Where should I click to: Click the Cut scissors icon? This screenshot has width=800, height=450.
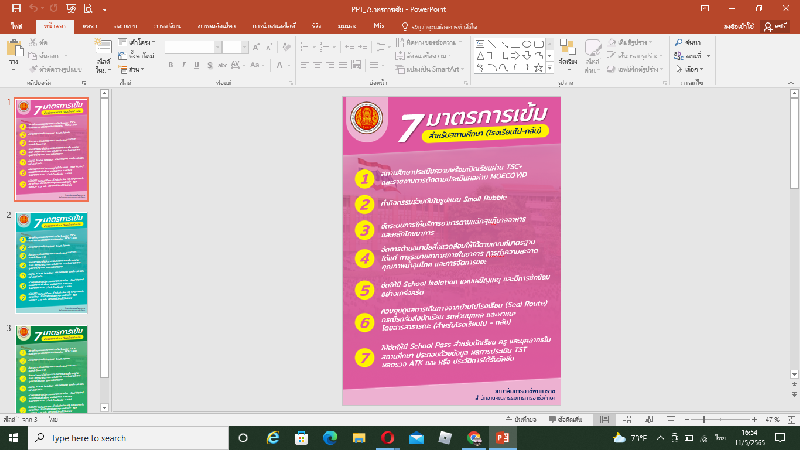click(x=33, y=43)
